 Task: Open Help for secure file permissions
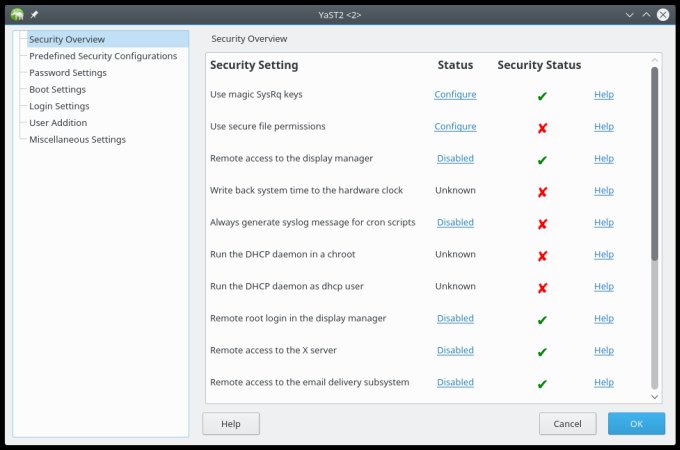pyautogui.click(x=604, y=127)
